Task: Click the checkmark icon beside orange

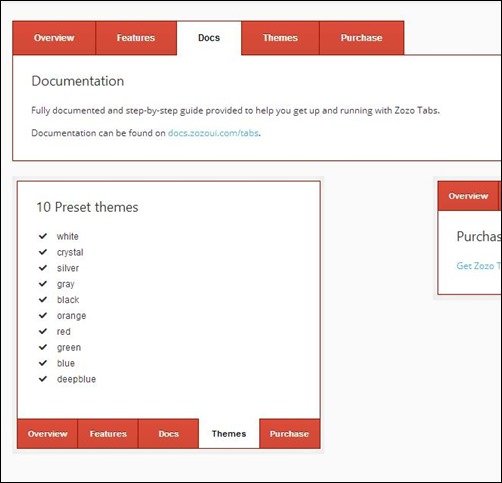Action: click(x=43, y=315)
